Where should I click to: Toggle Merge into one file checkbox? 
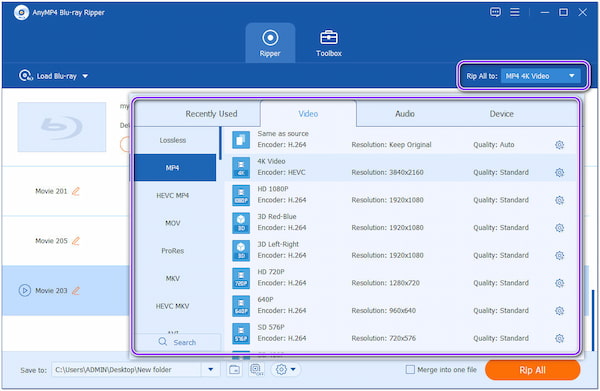click(410, 370)
